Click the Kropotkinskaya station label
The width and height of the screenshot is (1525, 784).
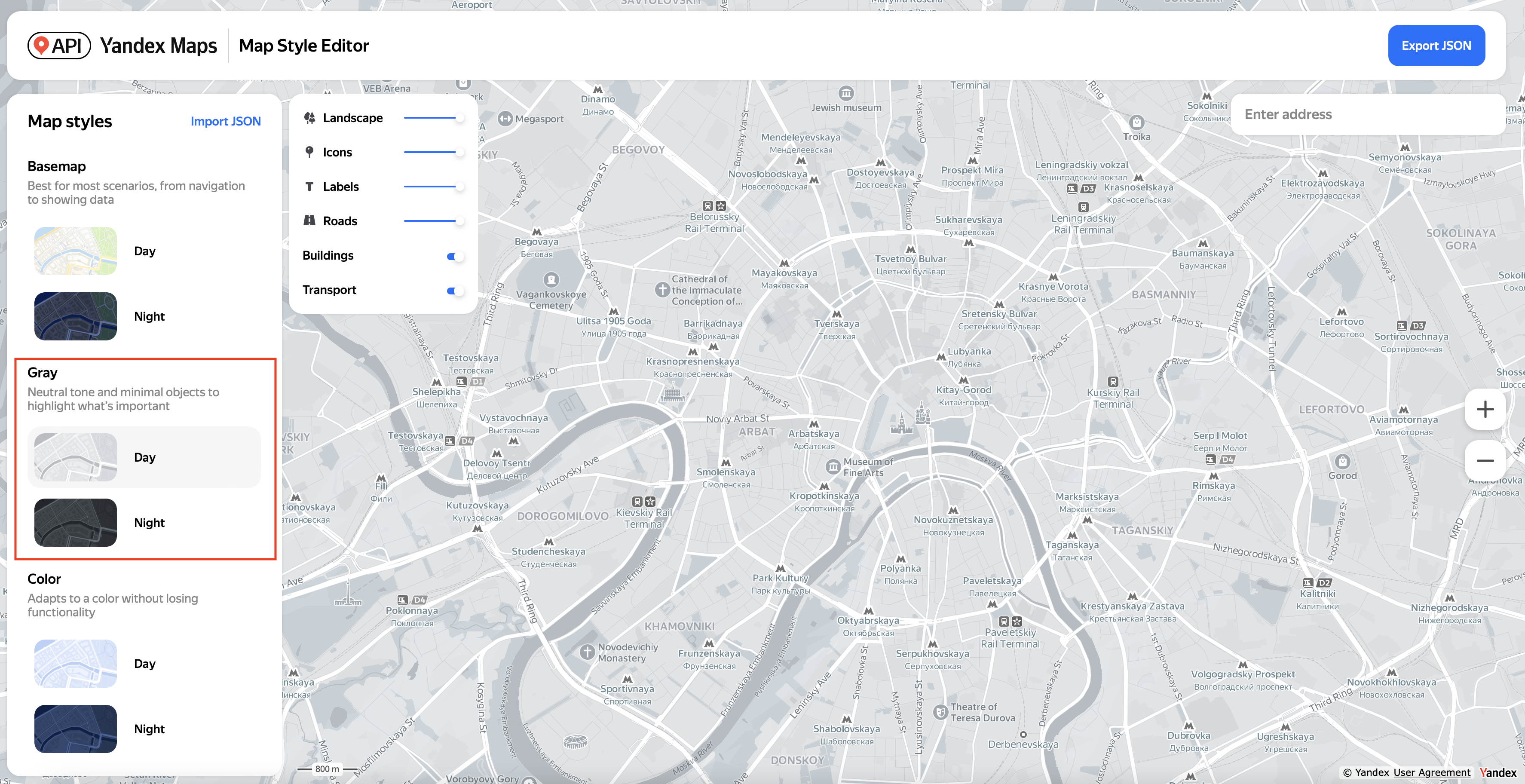click(824, 496)
